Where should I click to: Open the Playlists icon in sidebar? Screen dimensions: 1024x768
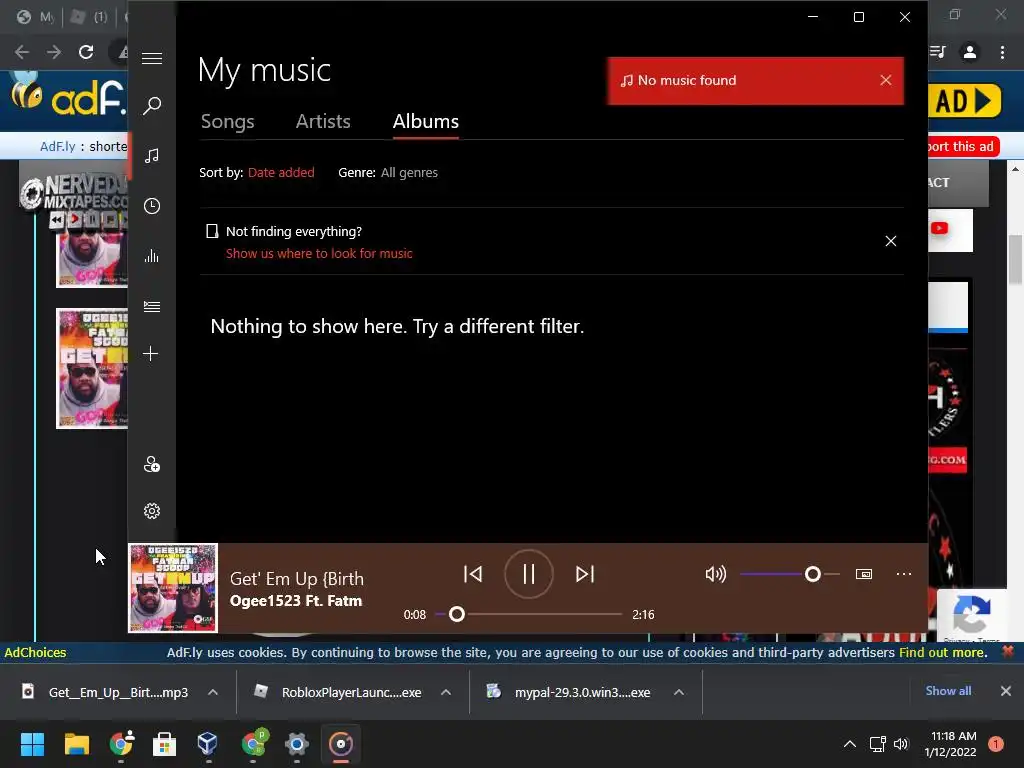pos(152,306)
